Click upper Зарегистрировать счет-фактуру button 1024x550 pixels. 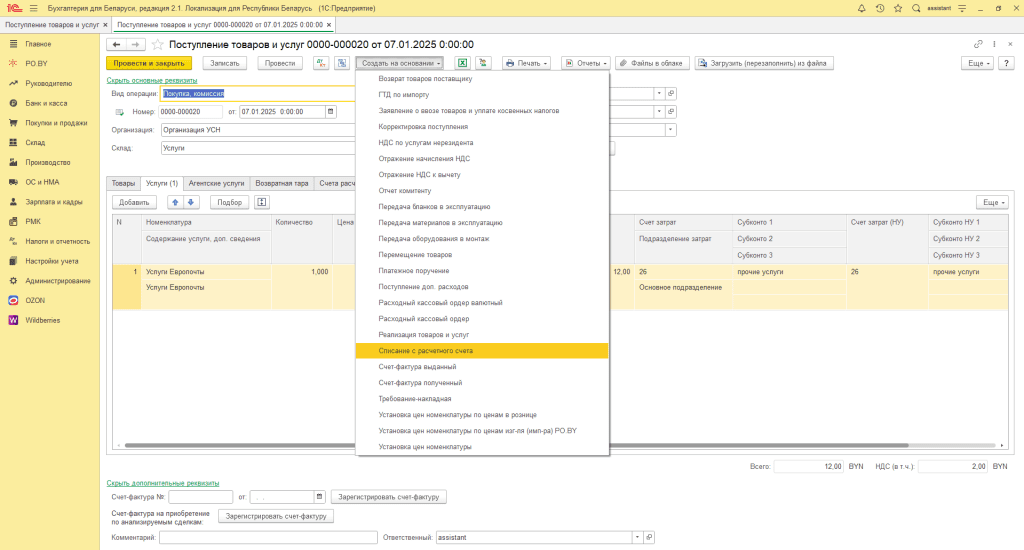[389, 497]
